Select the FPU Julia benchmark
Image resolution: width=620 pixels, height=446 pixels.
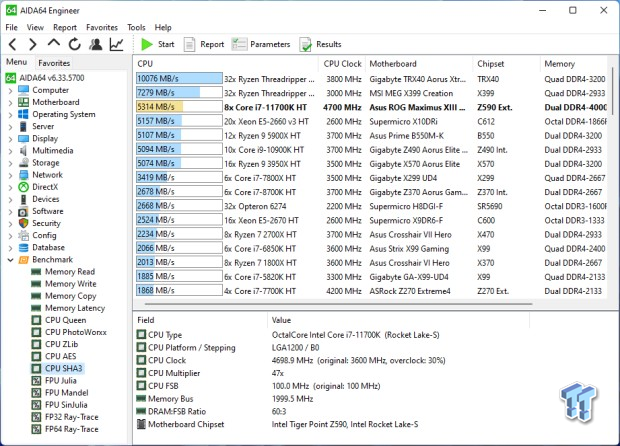click(60, 381)
